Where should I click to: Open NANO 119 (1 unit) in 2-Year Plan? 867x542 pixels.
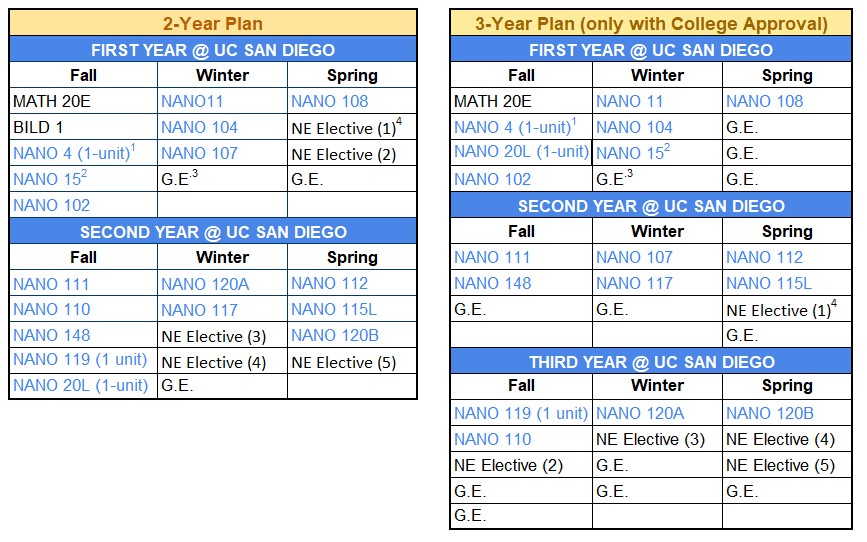[80, 359]
